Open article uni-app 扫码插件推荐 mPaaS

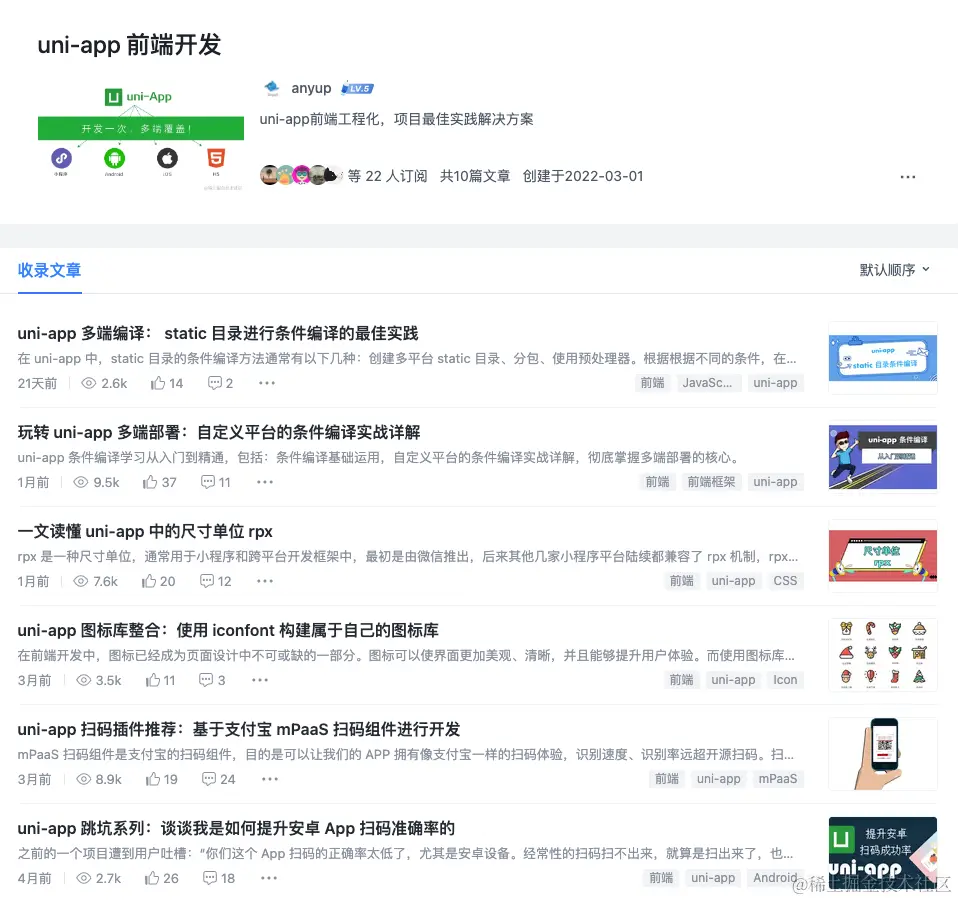click(239, 729)
